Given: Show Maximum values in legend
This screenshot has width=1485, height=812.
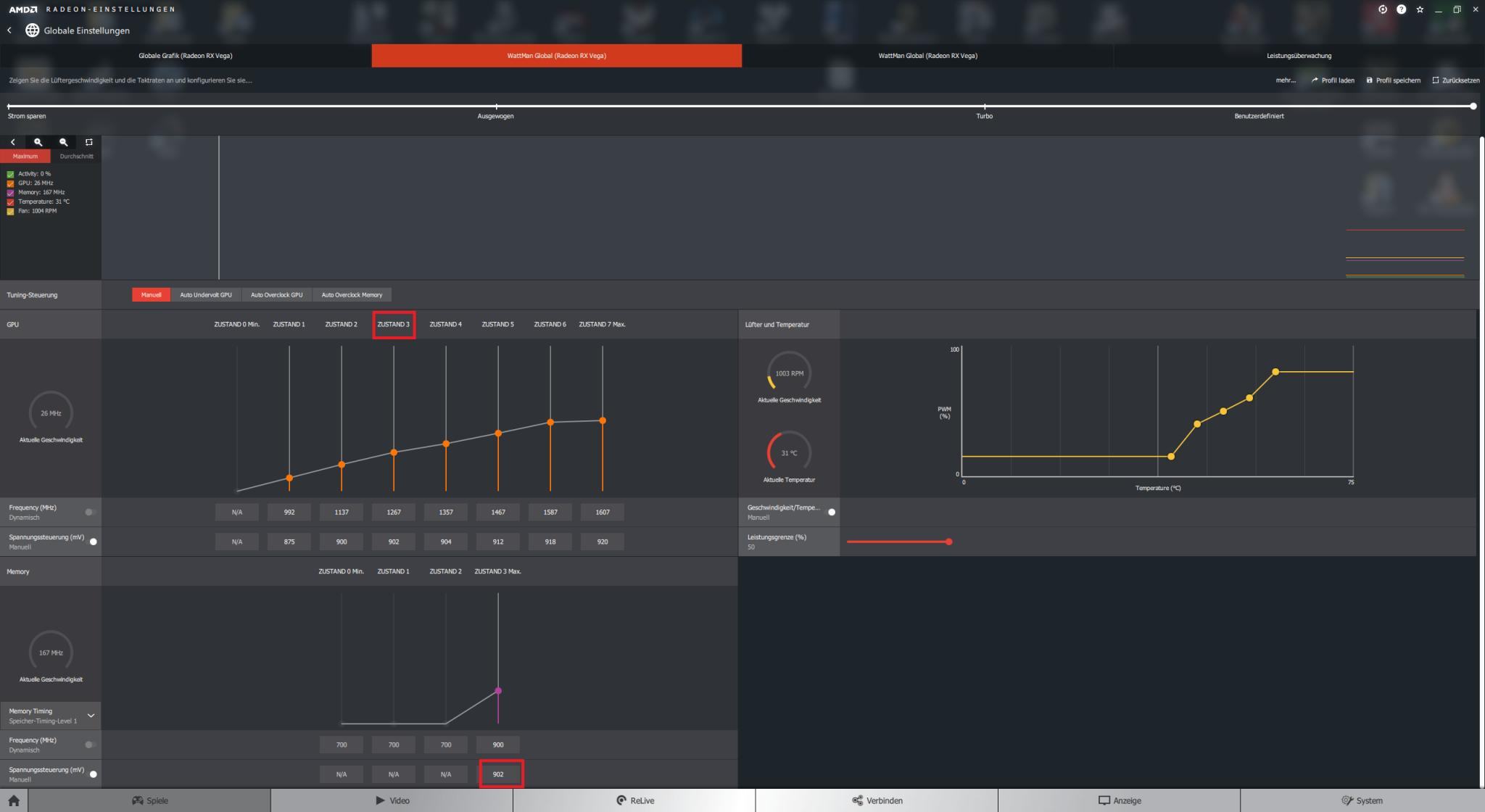Looking at the screenshot, I should point(25,156).
